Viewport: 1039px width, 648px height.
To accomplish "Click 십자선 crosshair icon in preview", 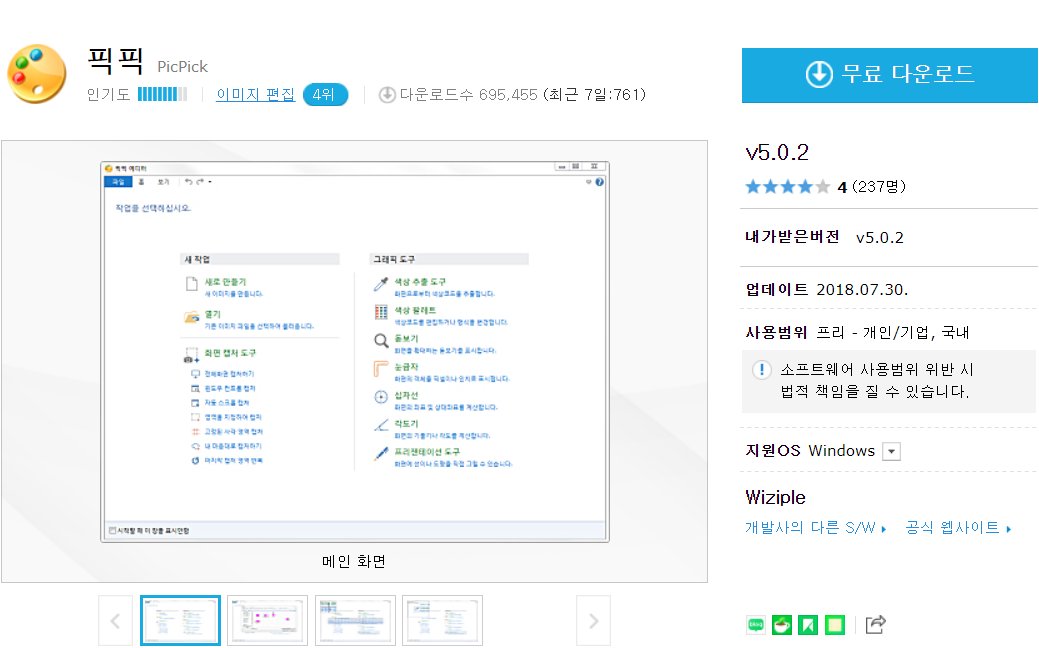I will (381, 397).
